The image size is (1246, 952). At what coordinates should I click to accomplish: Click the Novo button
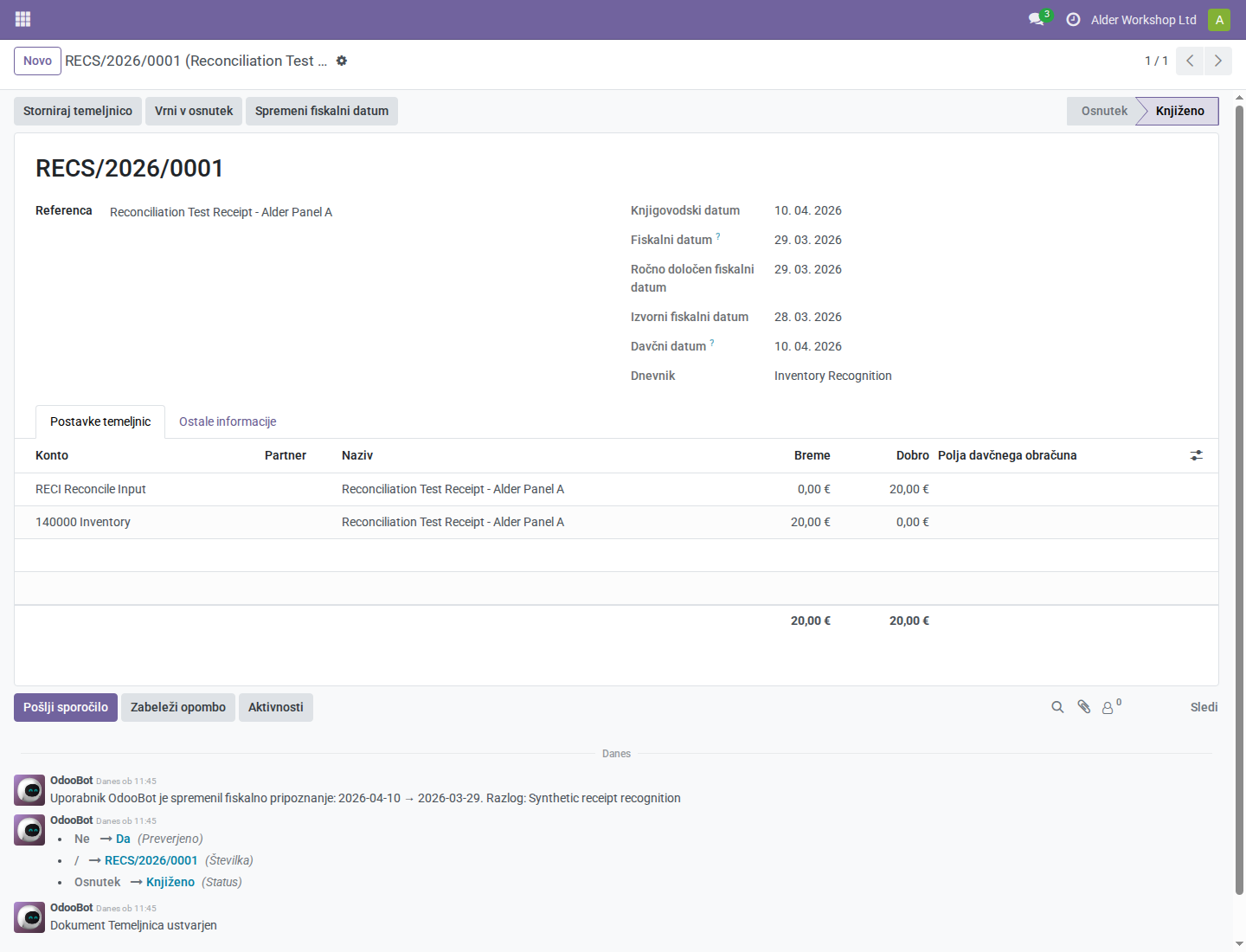(x=37, y=61)
